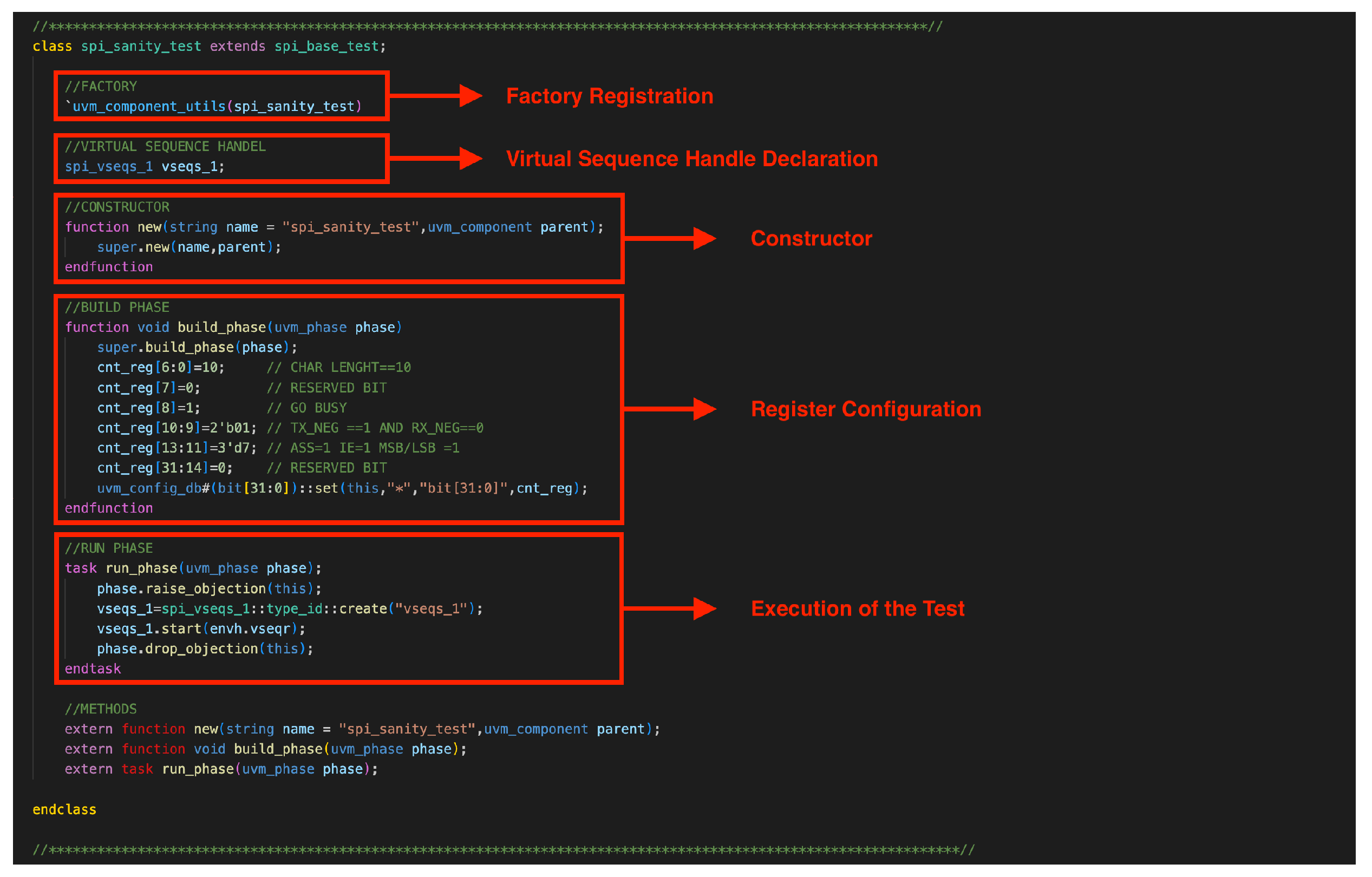Click the endclass keyword

pyautogui.click(x=64, y=809)
